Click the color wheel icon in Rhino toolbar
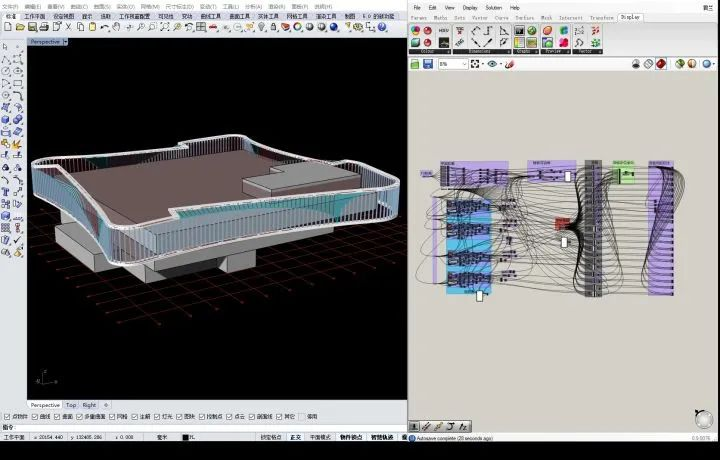This screenshot has height=460, width=720. pos(297,27)
